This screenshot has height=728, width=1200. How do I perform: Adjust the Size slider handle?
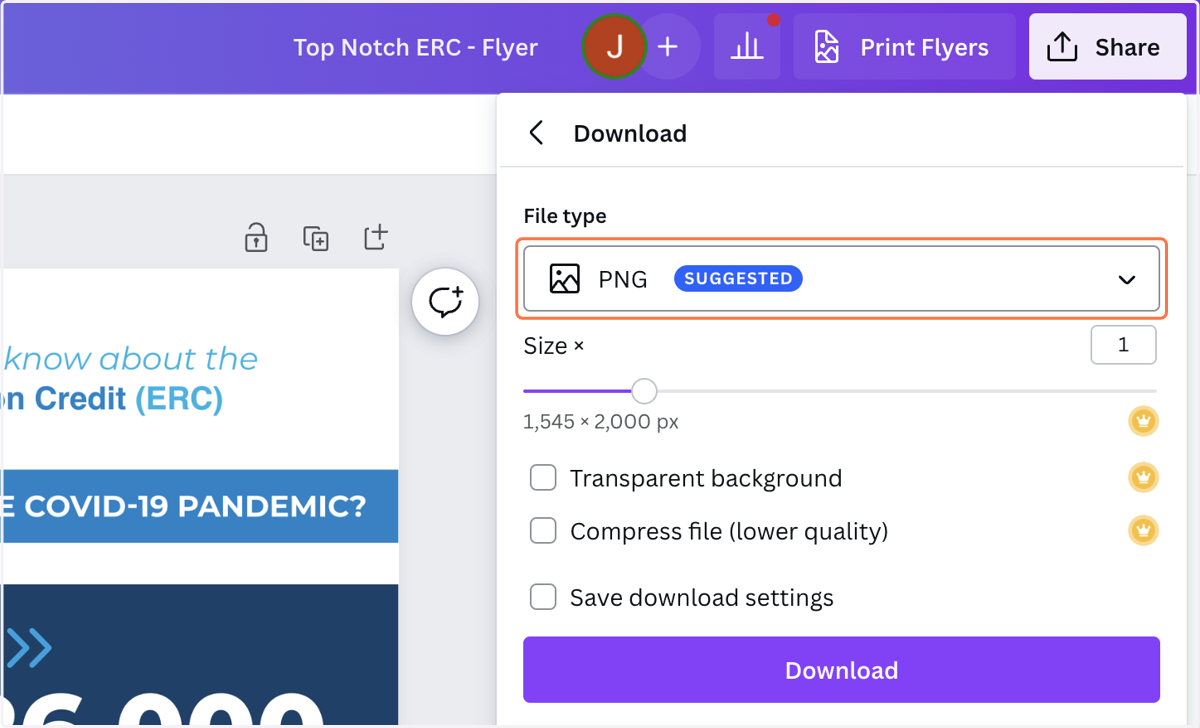click(x=644, y=391)
